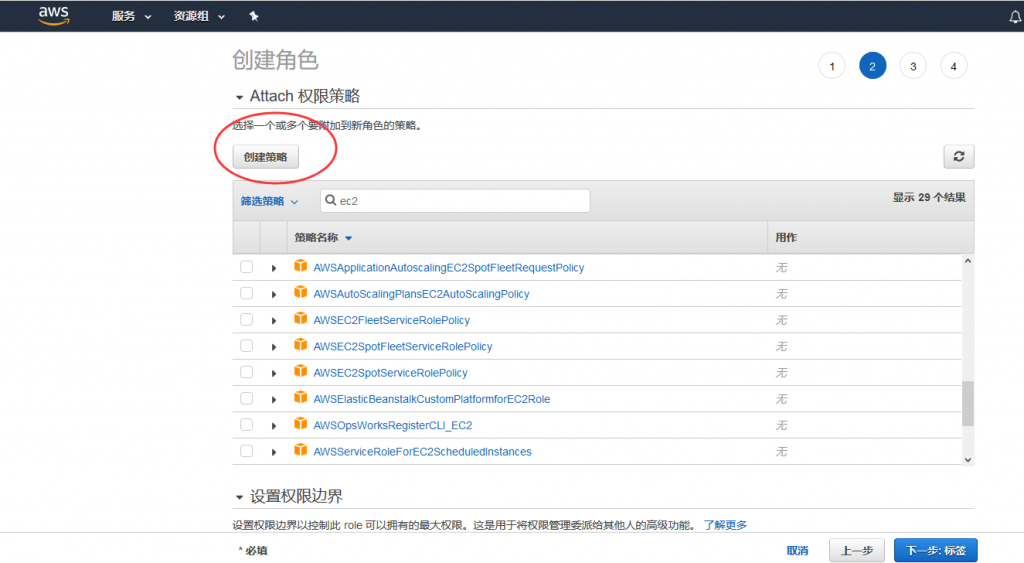Click the policy search field containing ec2

coord(460,201)
